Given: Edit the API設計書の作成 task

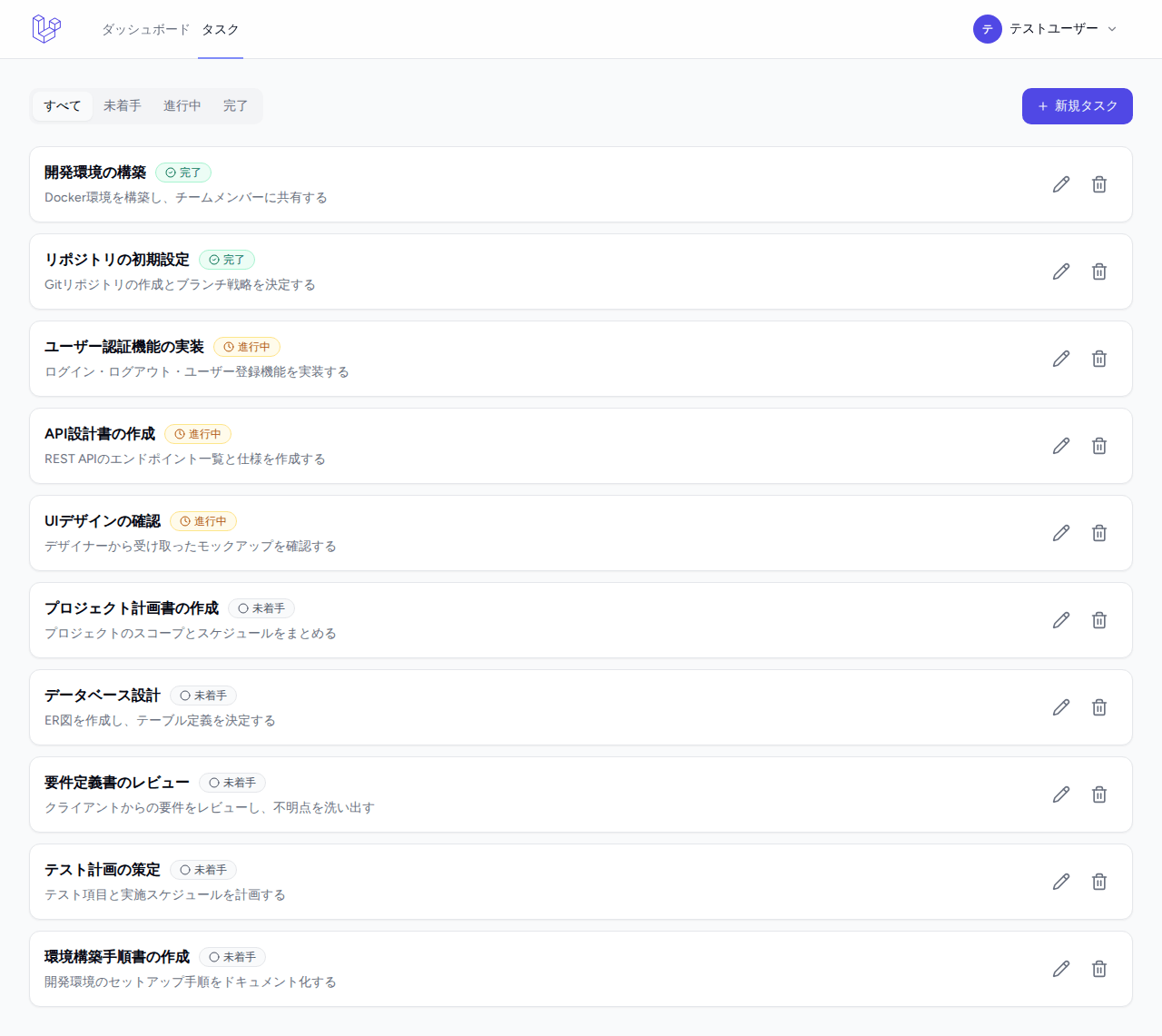Looking at the screenshot, I should [1061, 446].
